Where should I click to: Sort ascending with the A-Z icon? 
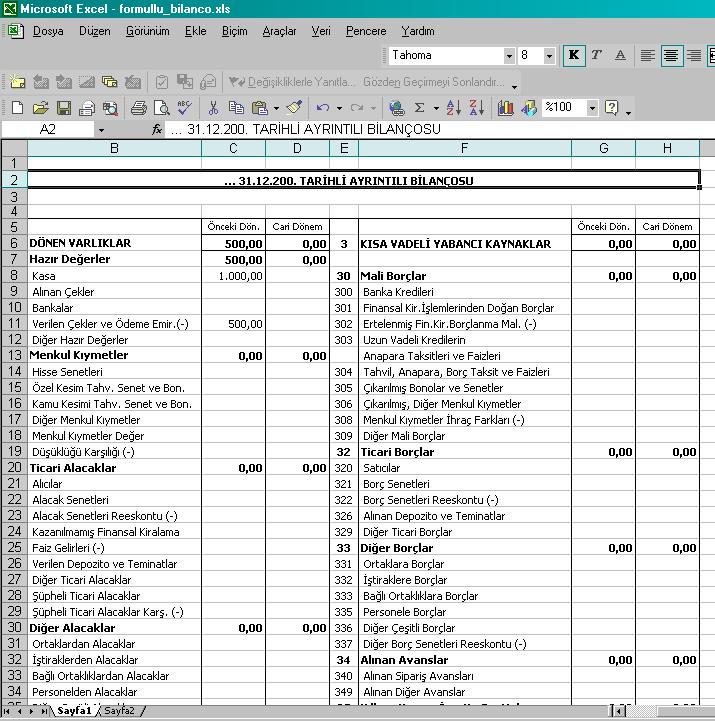453,108
